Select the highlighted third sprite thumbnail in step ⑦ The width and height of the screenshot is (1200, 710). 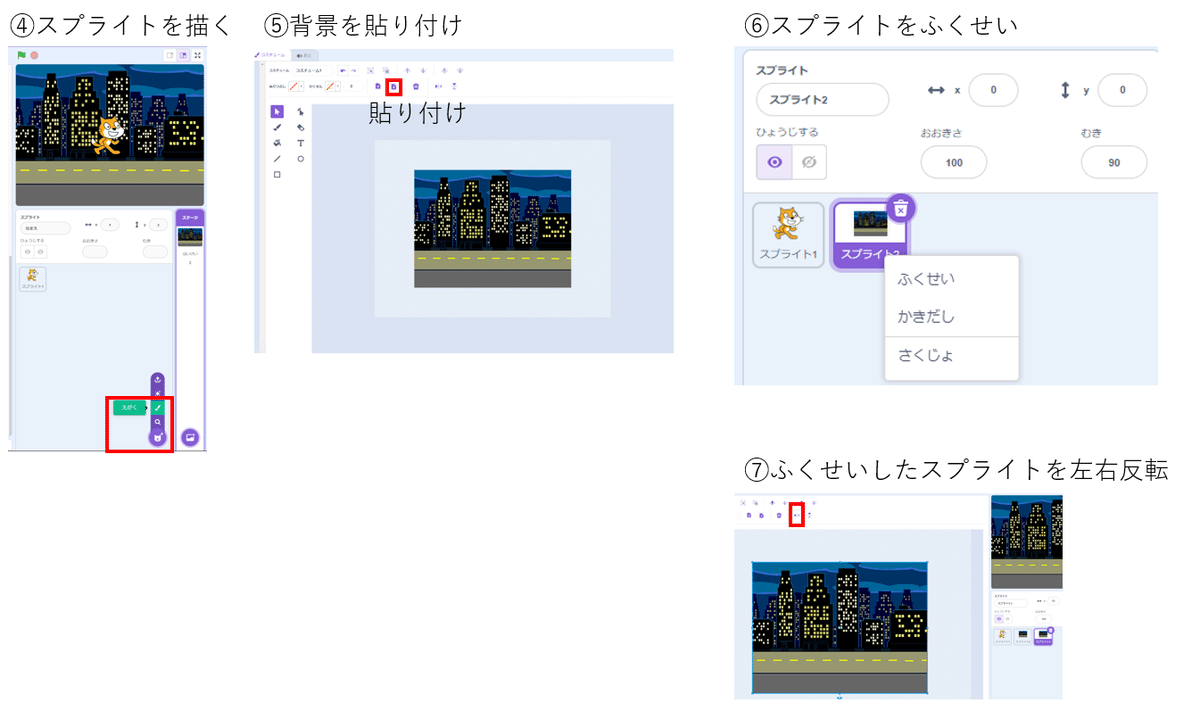[1043, 637]
